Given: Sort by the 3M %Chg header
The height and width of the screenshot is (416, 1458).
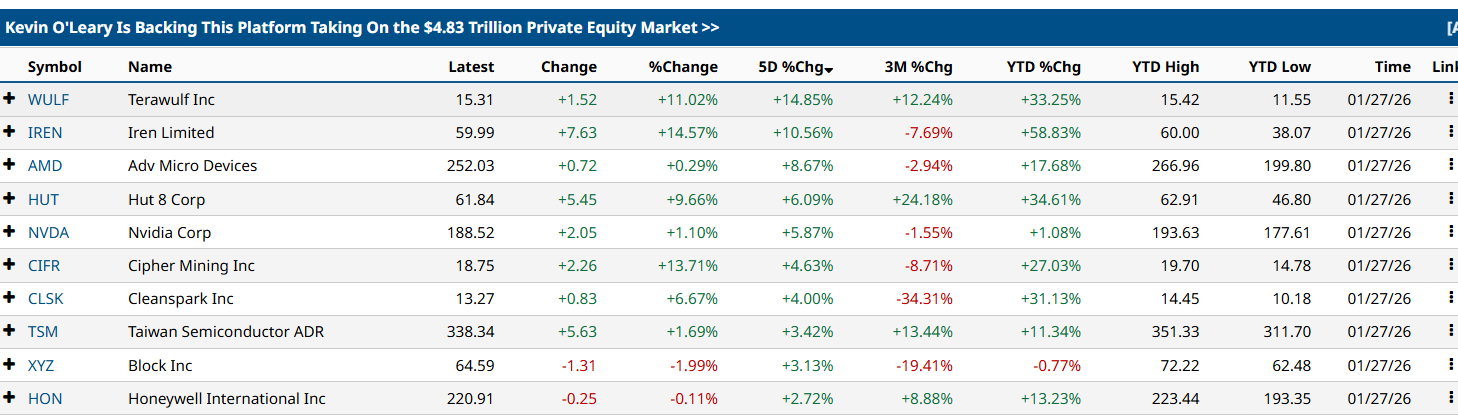Looking at the screenshot, I should pyautogui.click(x=918, y=67).
